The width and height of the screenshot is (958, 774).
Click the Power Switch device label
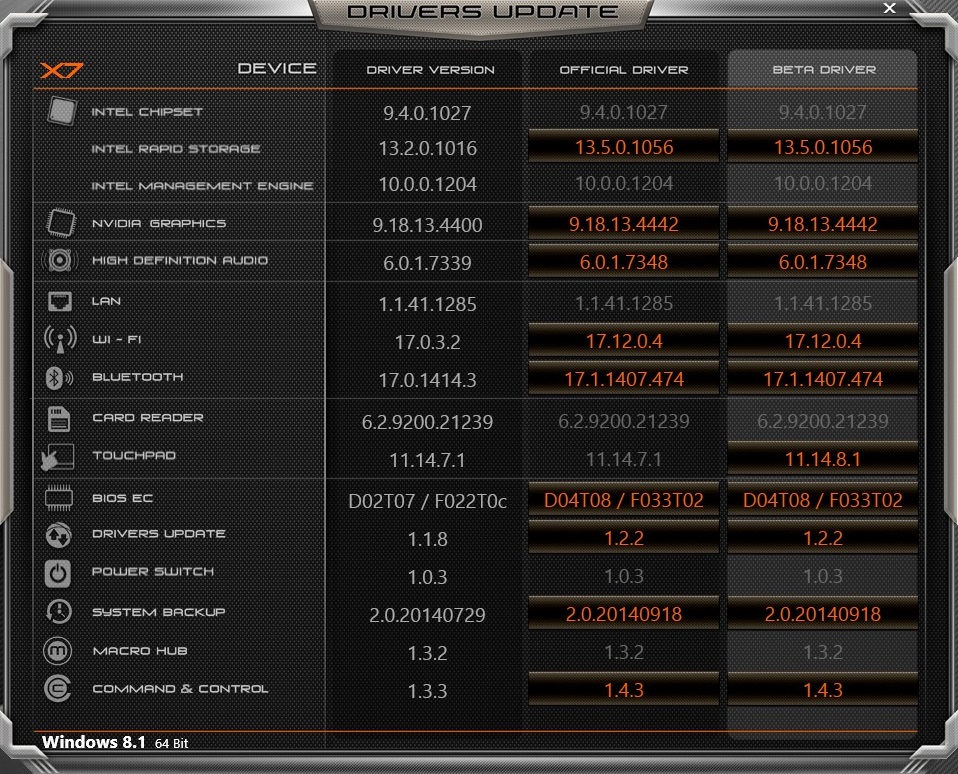(x=153, y=571)
